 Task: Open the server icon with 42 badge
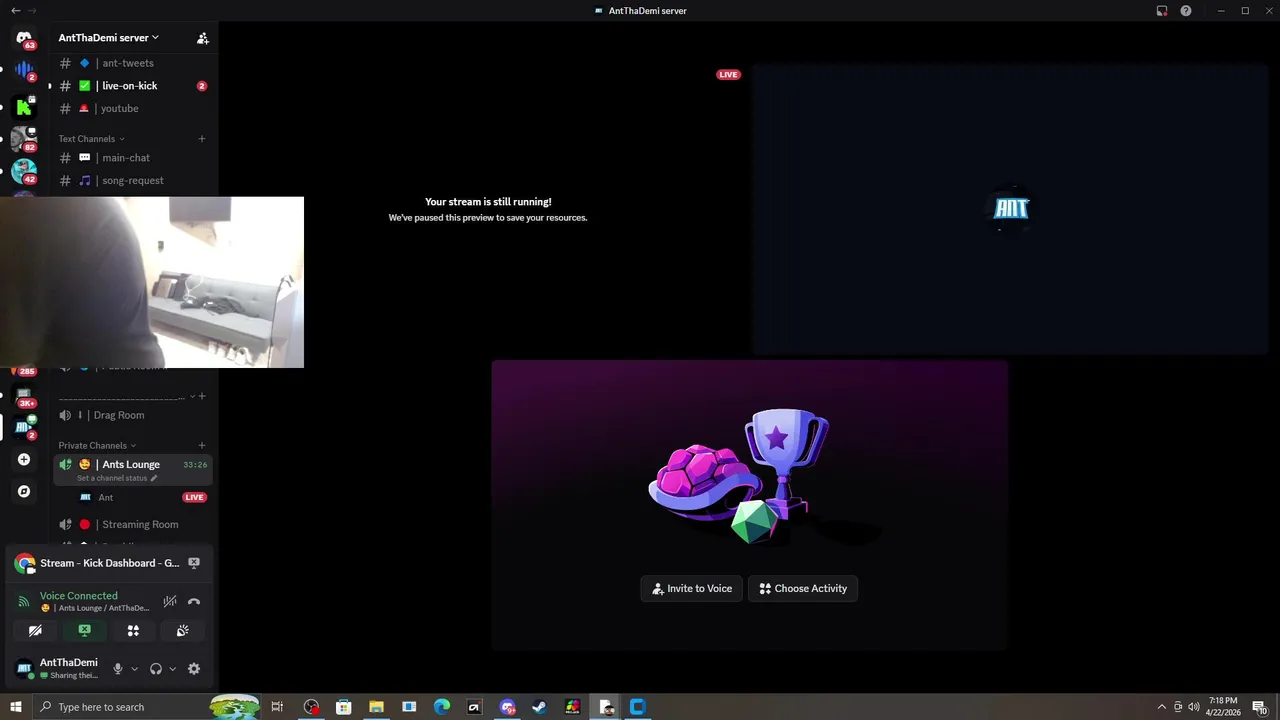[x=24, y=172]
